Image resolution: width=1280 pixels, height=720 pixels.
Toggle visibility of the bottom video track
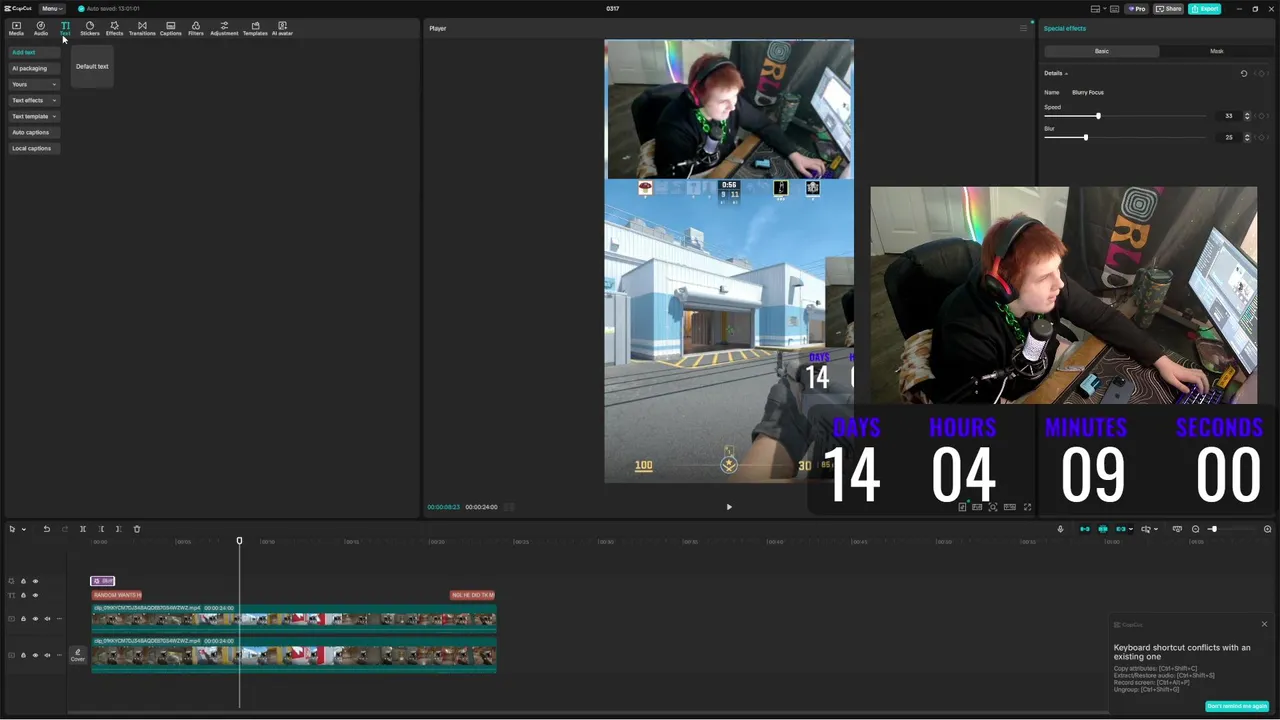35,655
